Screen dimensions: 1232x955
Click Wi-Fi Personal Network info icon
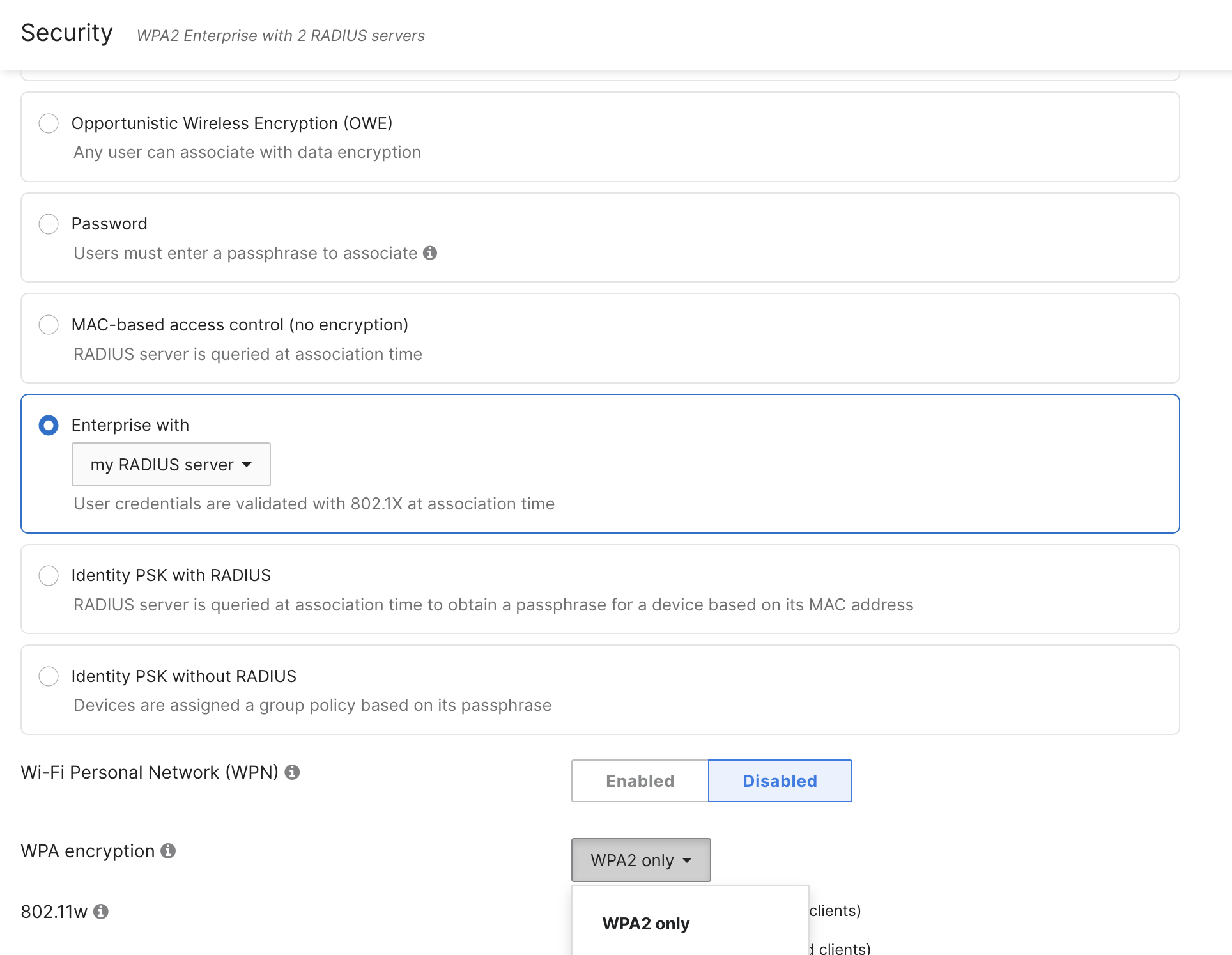292,772
